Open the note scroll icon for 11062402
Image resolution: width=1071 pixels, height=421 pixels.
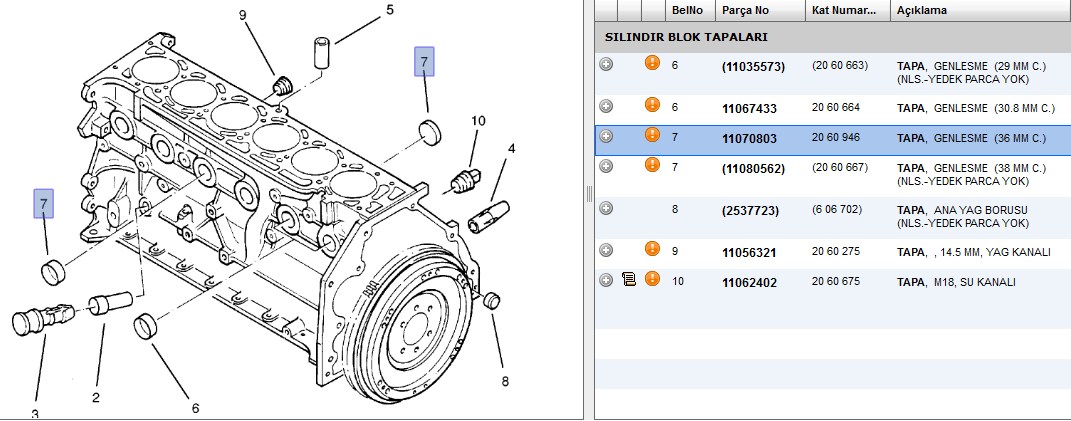tap(629, 279)
